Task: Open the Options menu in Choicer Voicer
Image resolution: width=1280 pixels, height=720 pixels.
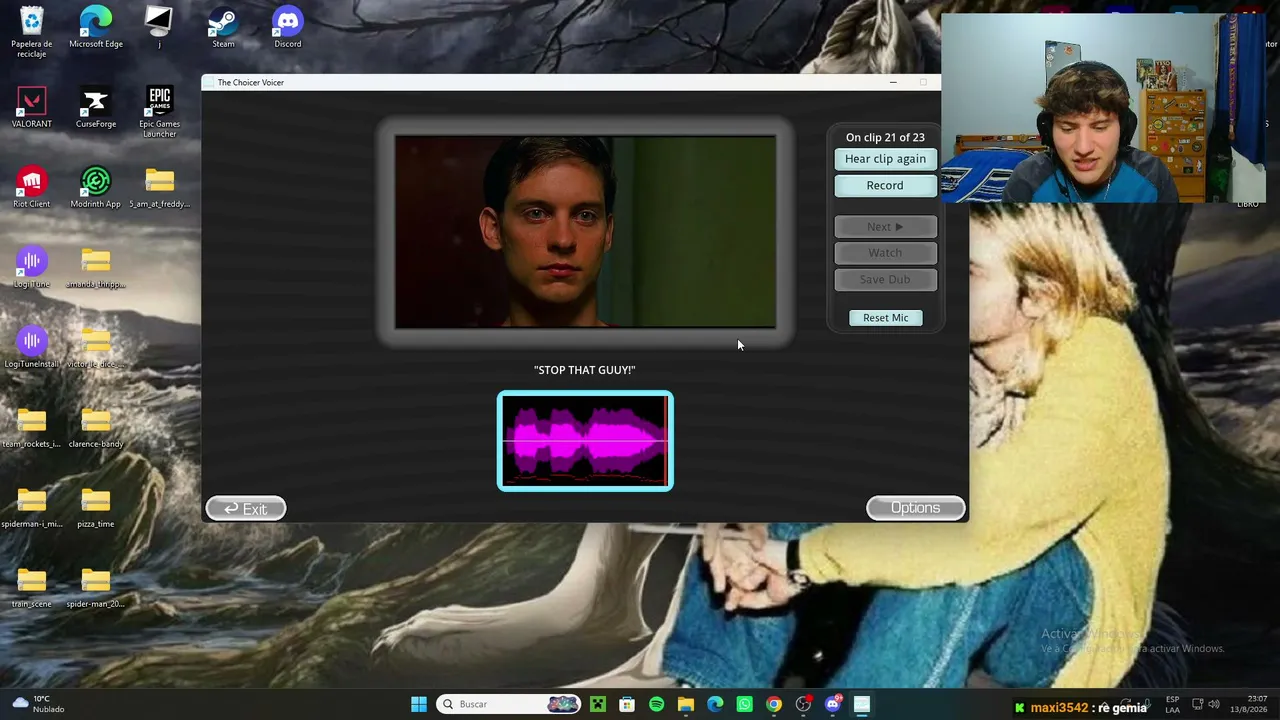Action: point(916,508)
